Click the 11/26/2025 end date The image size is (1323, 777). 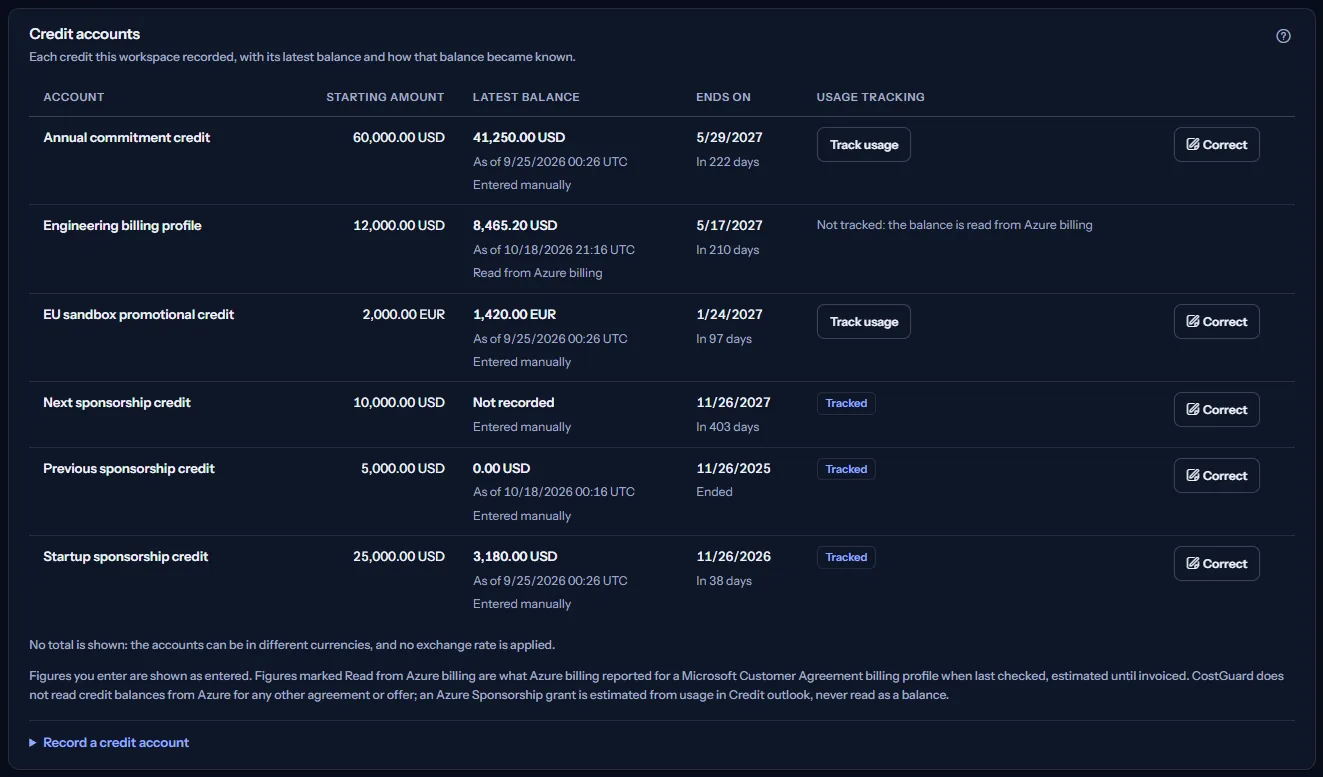click(734, 469)
